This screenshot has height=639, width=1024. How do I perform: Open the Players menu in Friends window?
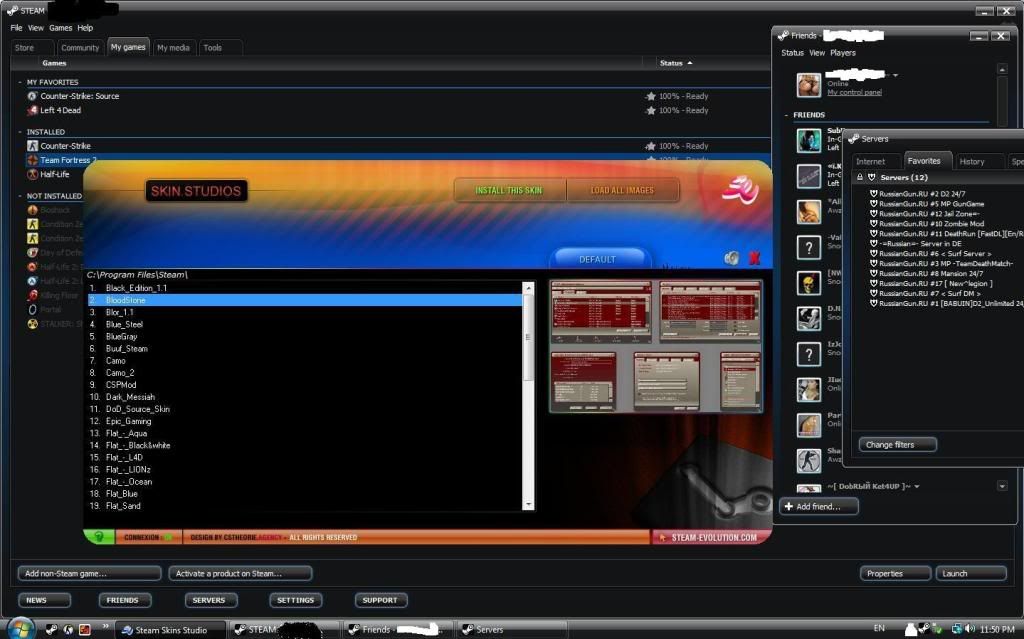[x=842, y=53]
